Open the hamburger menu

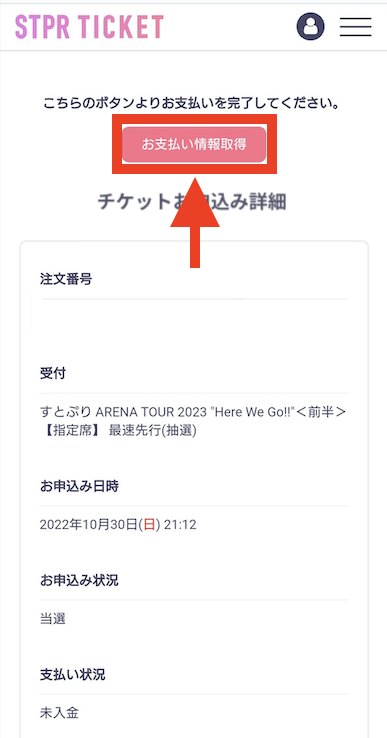pos(356,26)
